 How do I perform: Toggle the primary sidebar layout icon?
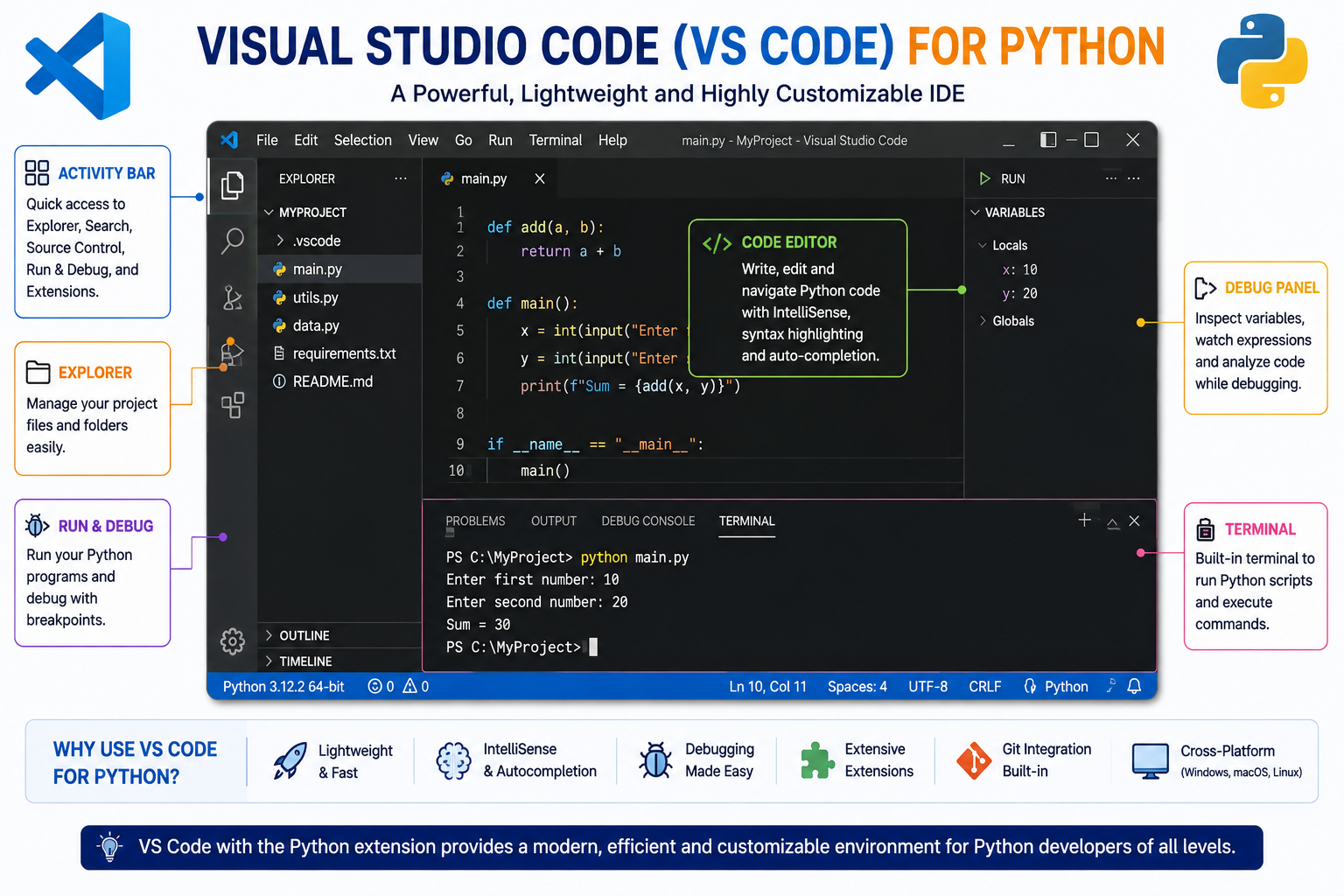(x=1048, y=140)
